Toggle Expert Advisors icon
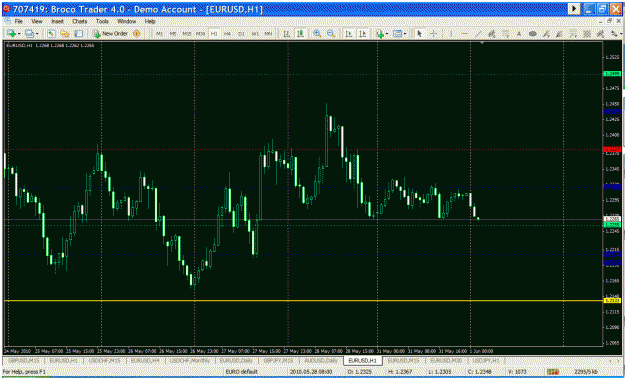The image size is (625, 378). coord(136,34)
